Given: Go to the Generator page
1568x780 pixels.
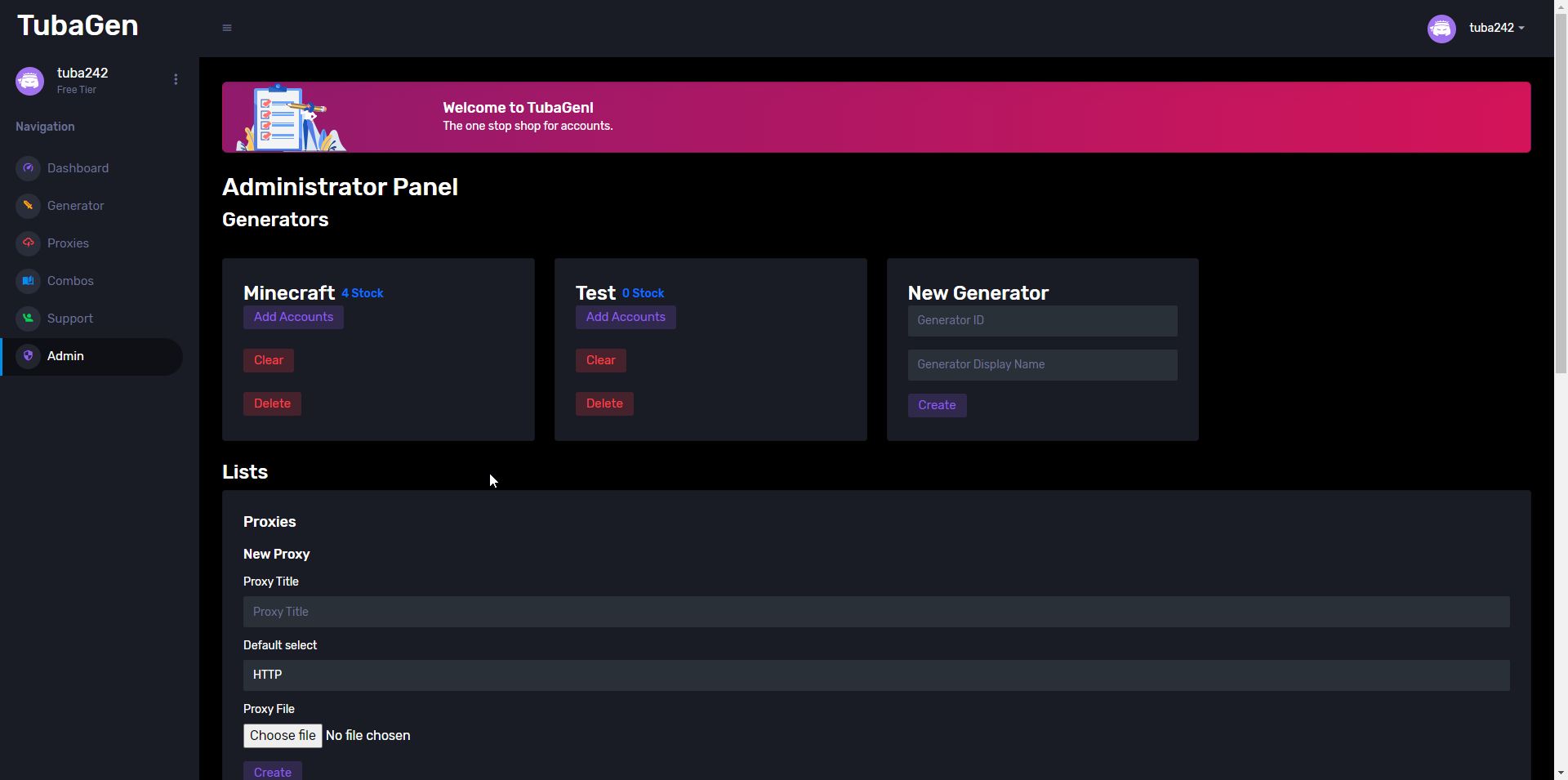Looking at the screenshot, I should (x=91, y=206).
